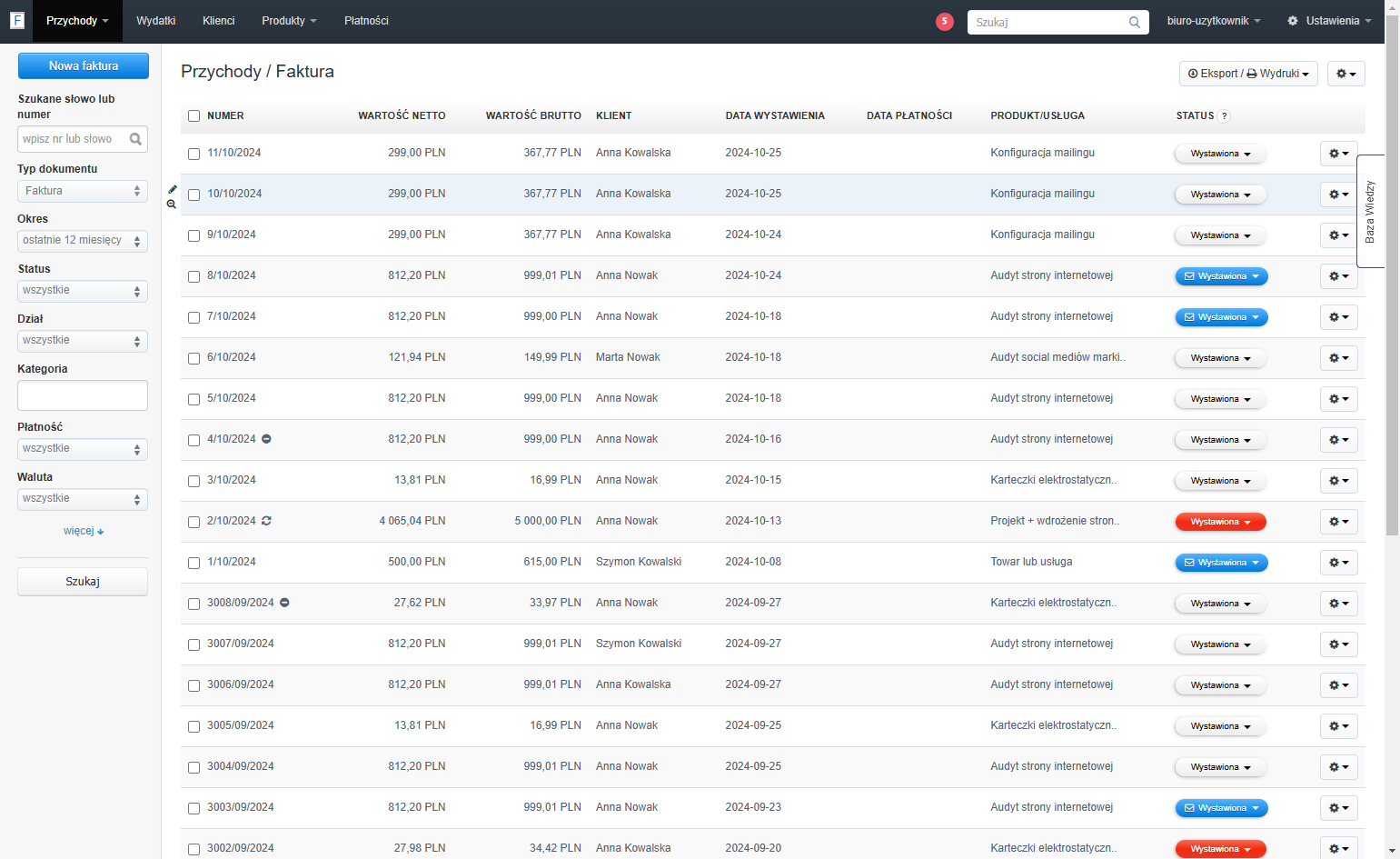Click the recurring arrows icon next to 2/10/2024
1400x859 pixels.
[x=266, y=521]
